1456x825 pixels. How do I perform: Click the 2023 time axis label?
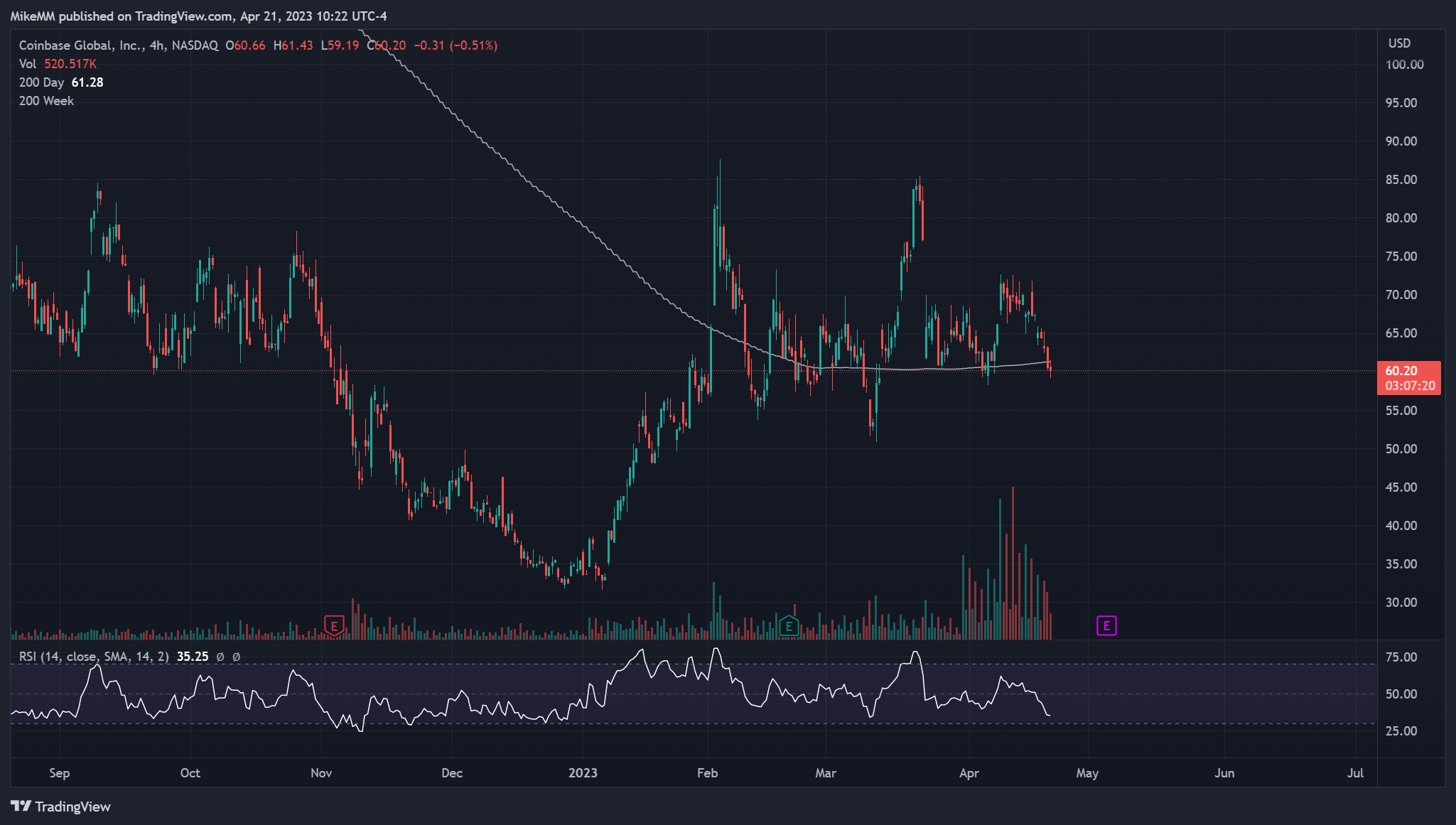(x=583, y=773)
